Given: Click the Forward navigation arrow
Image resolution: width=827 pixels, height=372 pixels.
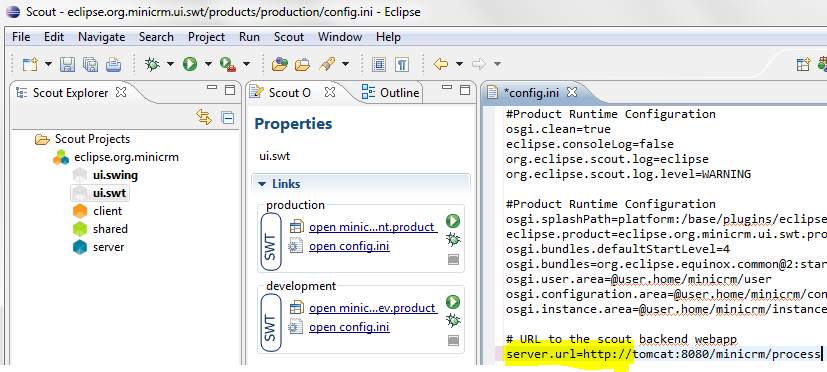Looking at the screenshot, I should coord(479,64).
